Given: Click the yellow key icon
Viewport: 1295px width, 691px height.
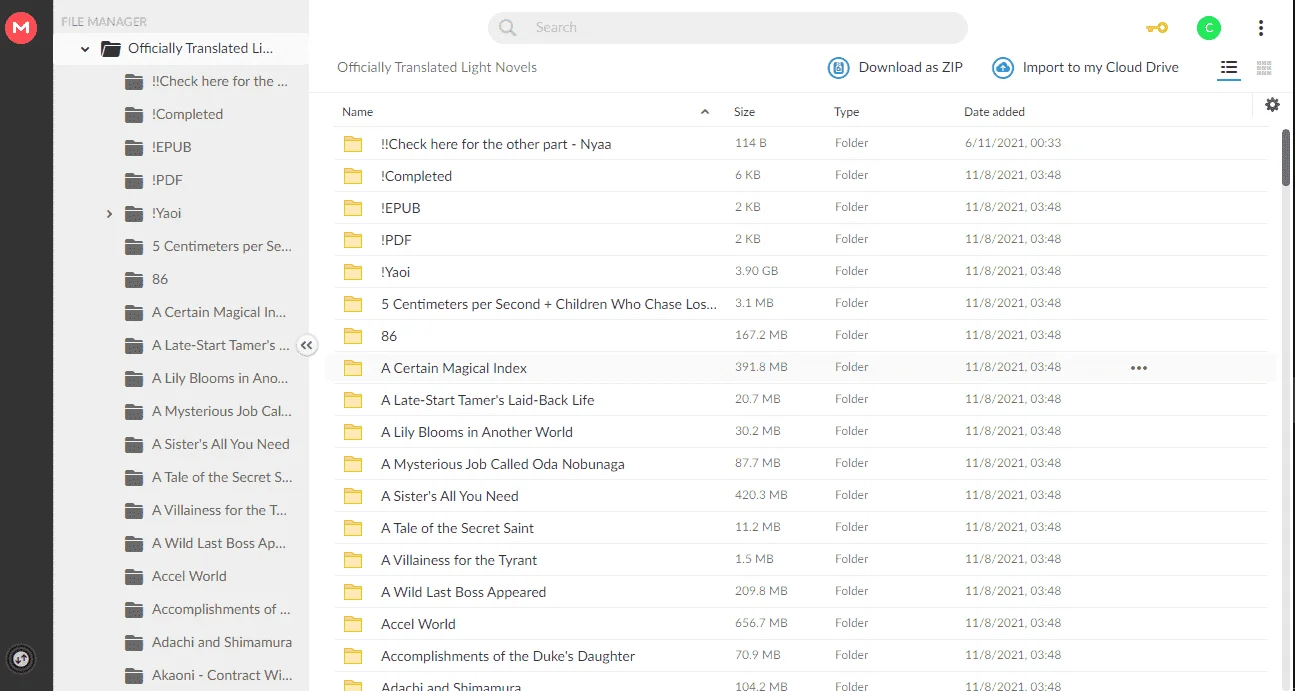Looking at the screenshot, I should [x=1157, y=28].
